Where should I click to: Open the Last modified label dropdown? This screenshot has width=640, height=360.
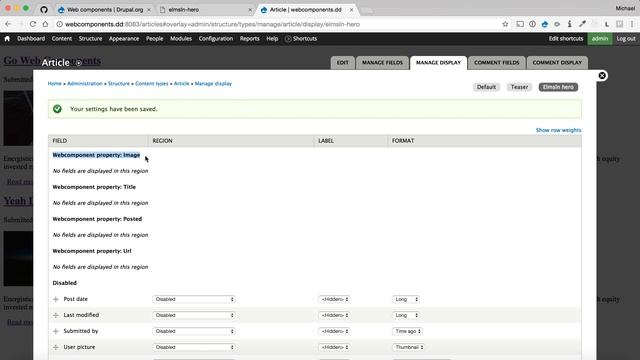(x=334, y=315)
